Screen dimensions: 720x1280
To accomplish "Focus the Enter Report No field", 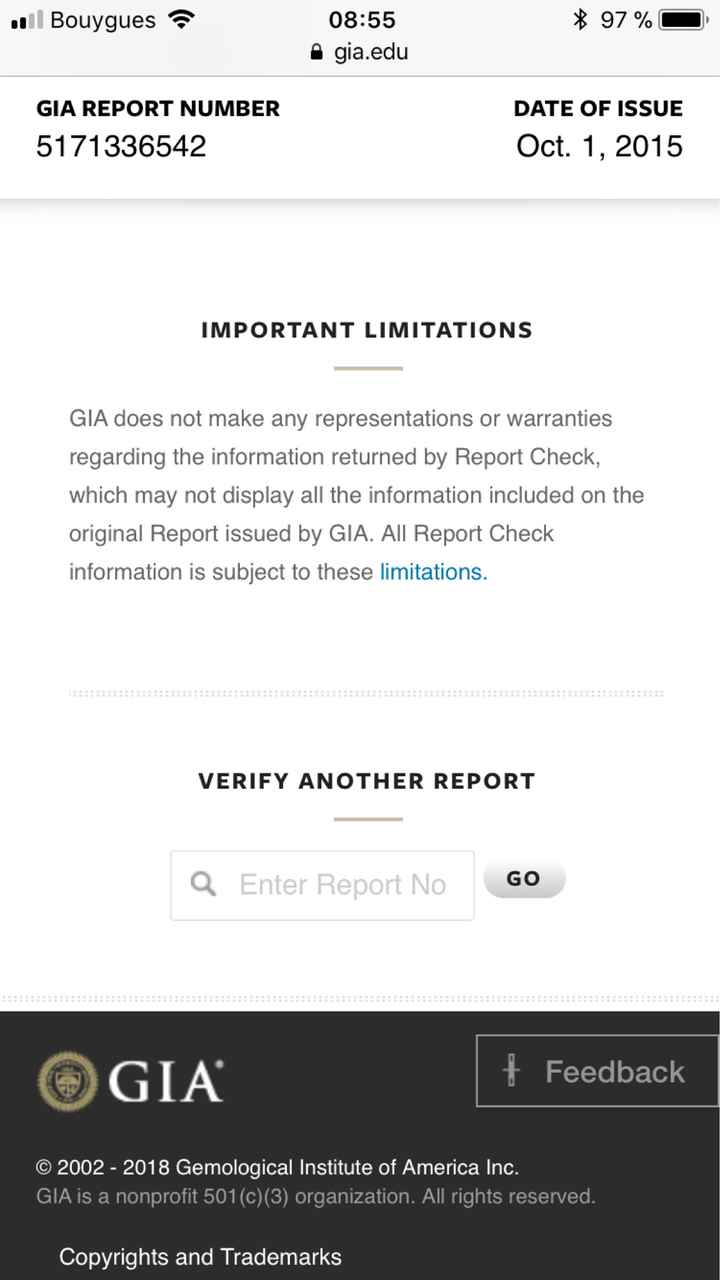I will pyautogui.click(x=342, y=885).
